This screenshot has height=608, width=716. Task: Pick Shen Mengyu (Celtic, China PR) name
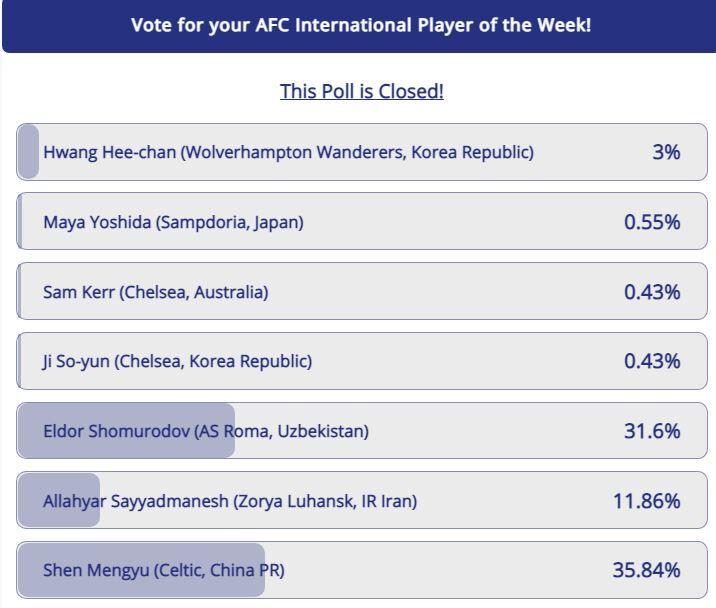(163, 570)
